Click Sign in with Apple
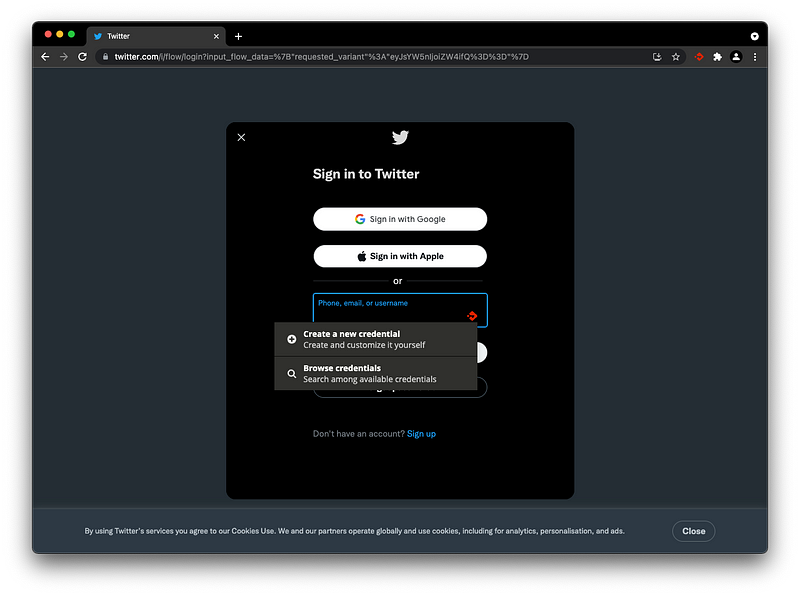The image size is (800, 596). point(400,256)
